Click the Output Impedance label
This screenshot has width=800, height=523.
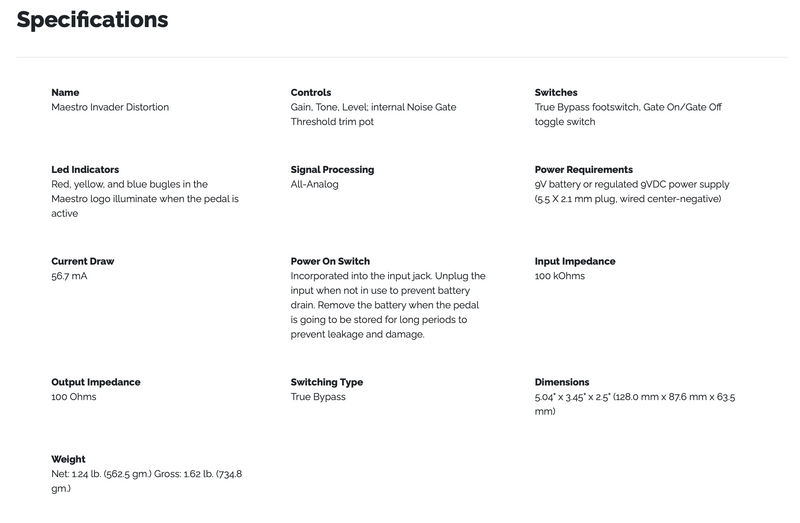coord(96,382)
